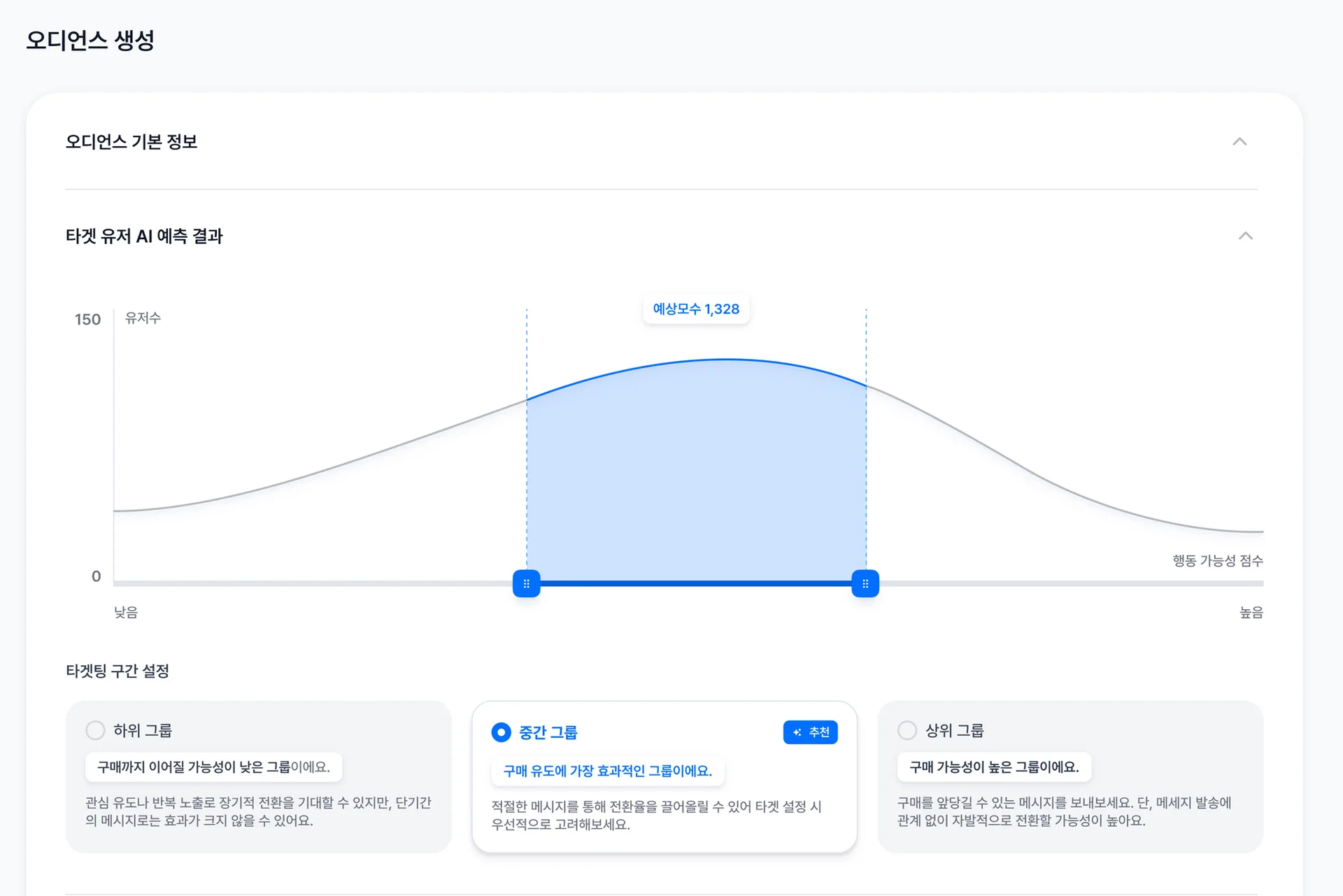Click the right range slider handle
This screenshot has width=1343, height=896.
tap(865, 583)
